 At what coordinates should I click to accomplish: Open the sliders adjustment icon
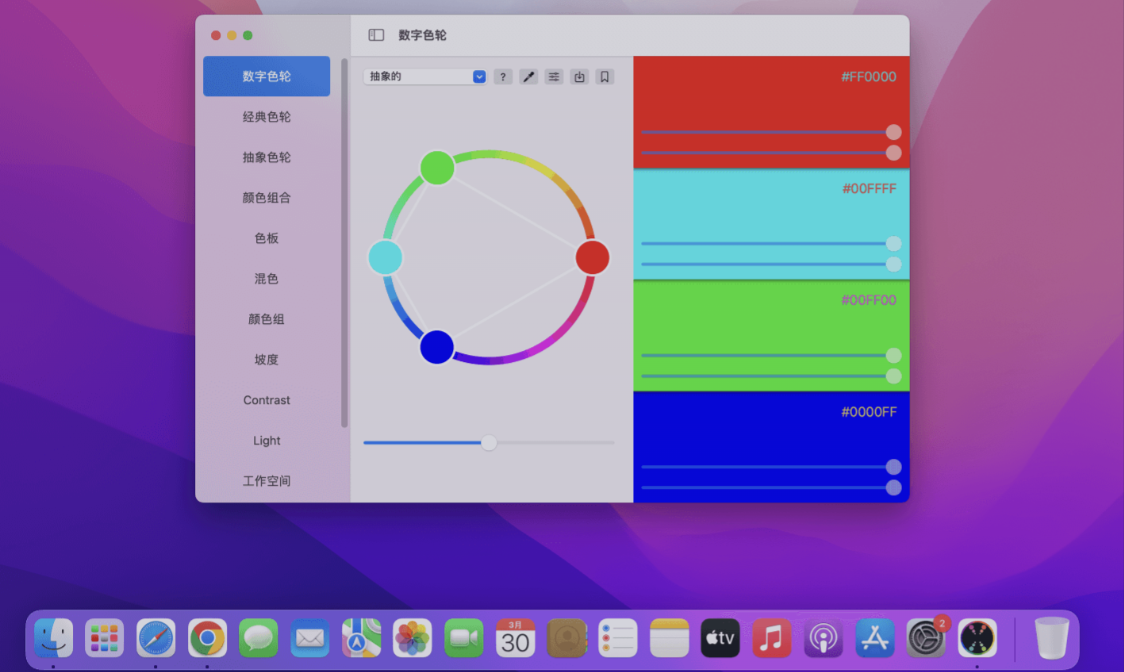(553, 76)
